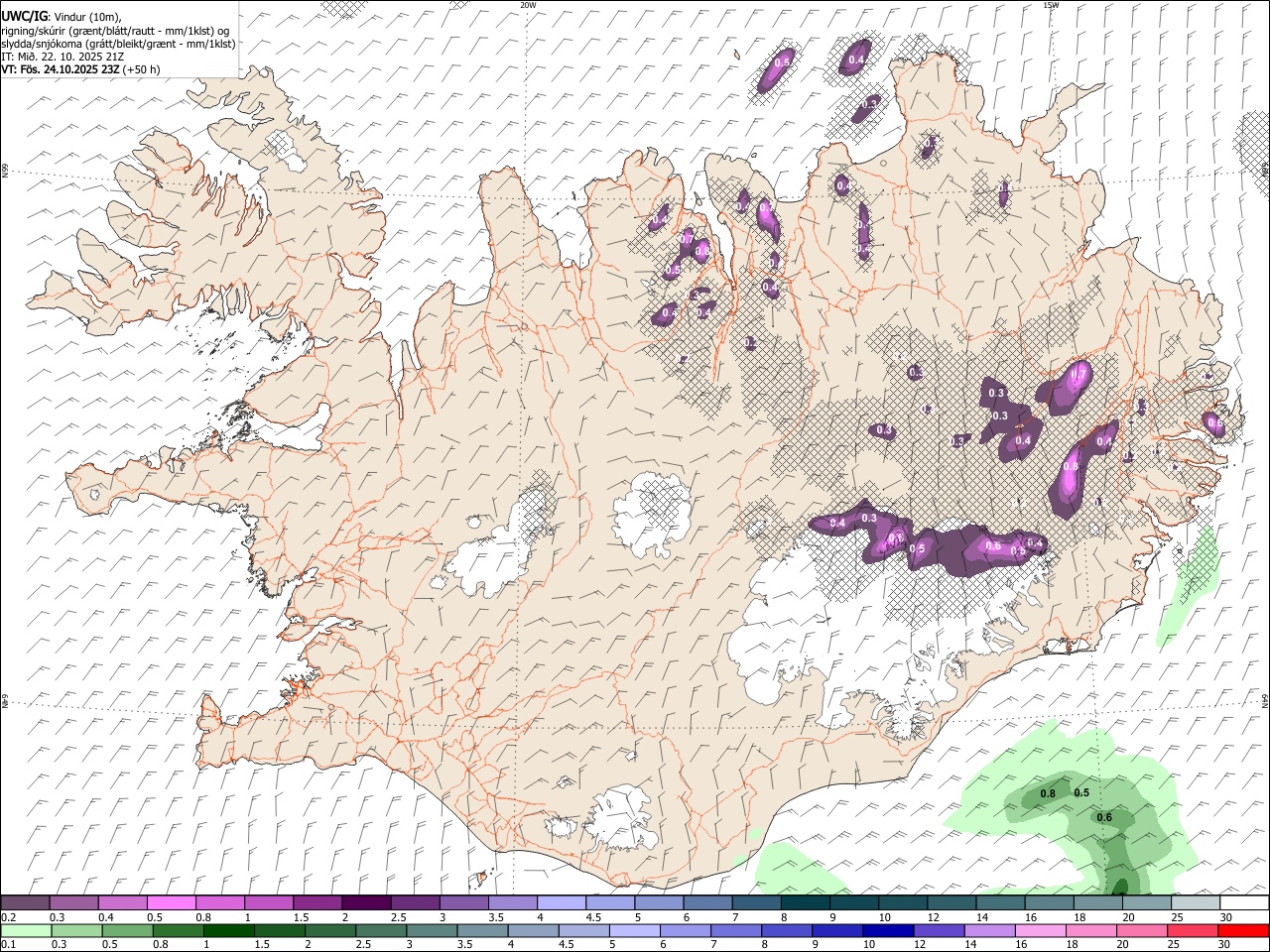Click the bright red swatch labeled 30 in the bottom legend row
Viewport: 1270px width, 952px height.
(x=1243, y=930)
